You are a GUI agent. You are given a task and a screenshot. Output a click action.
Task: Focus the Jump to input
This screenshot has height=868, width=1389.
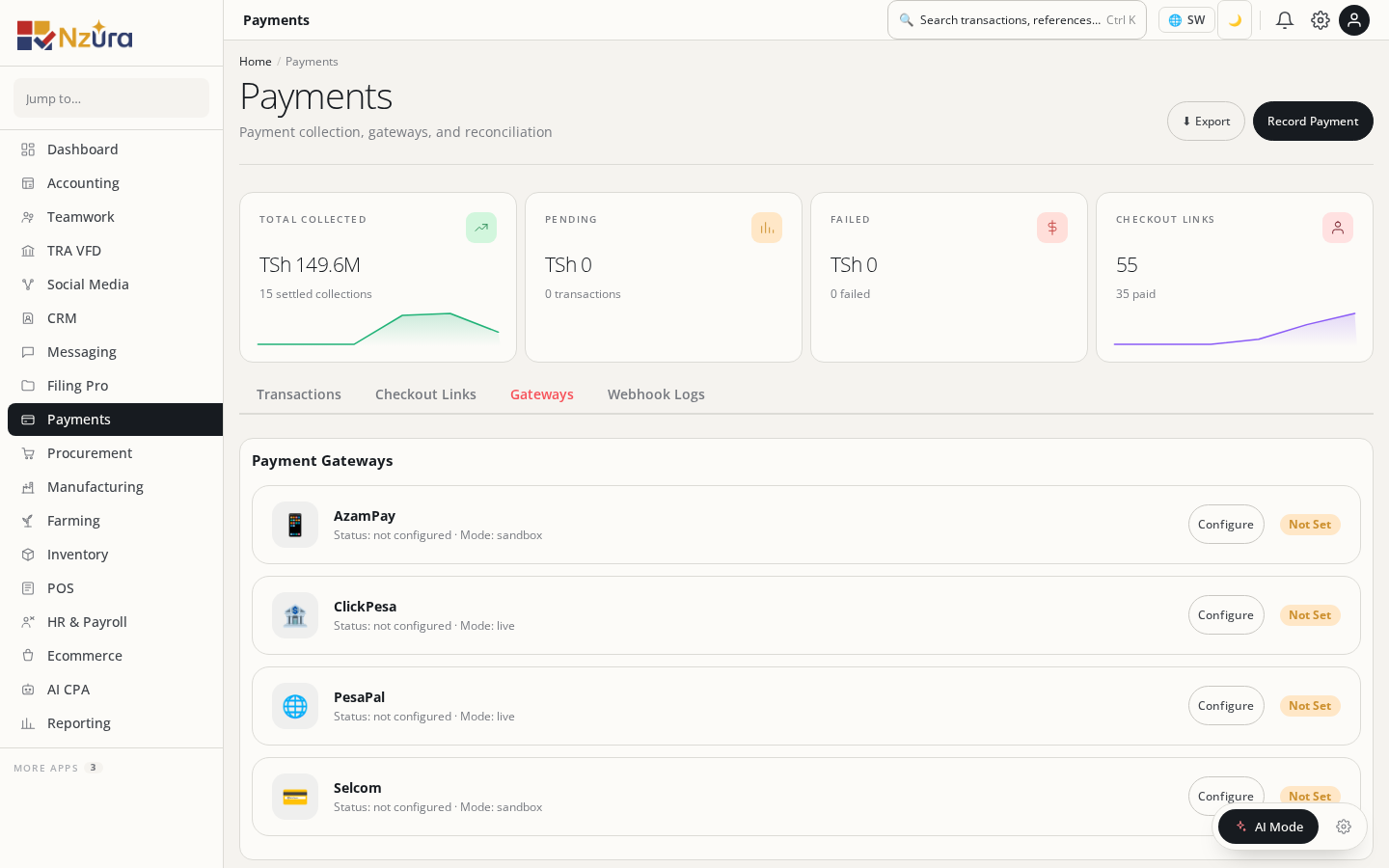[x=112, y=98]
